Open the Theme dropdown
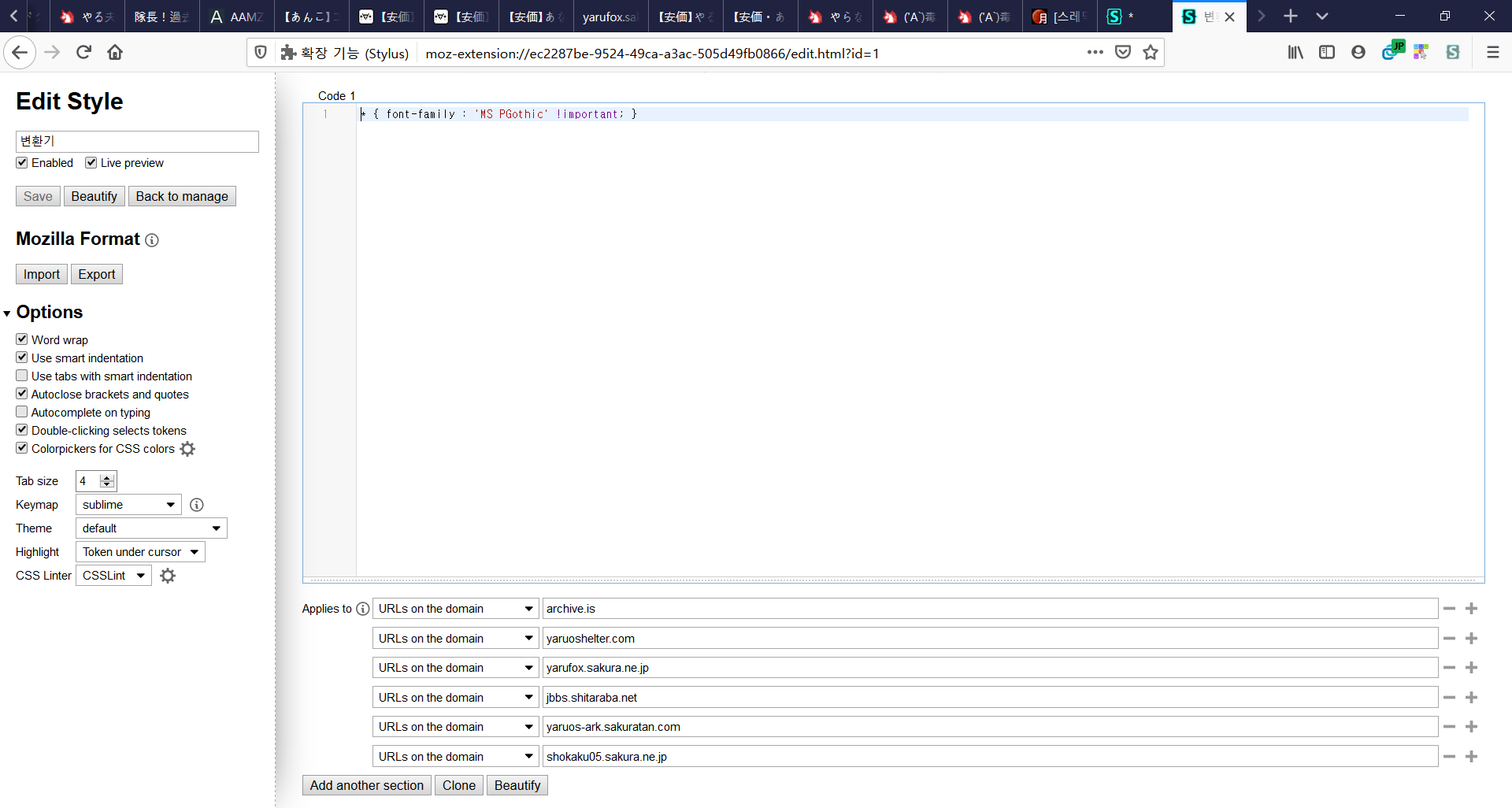The image size is (1512, 808). click(x=151, y=528)
